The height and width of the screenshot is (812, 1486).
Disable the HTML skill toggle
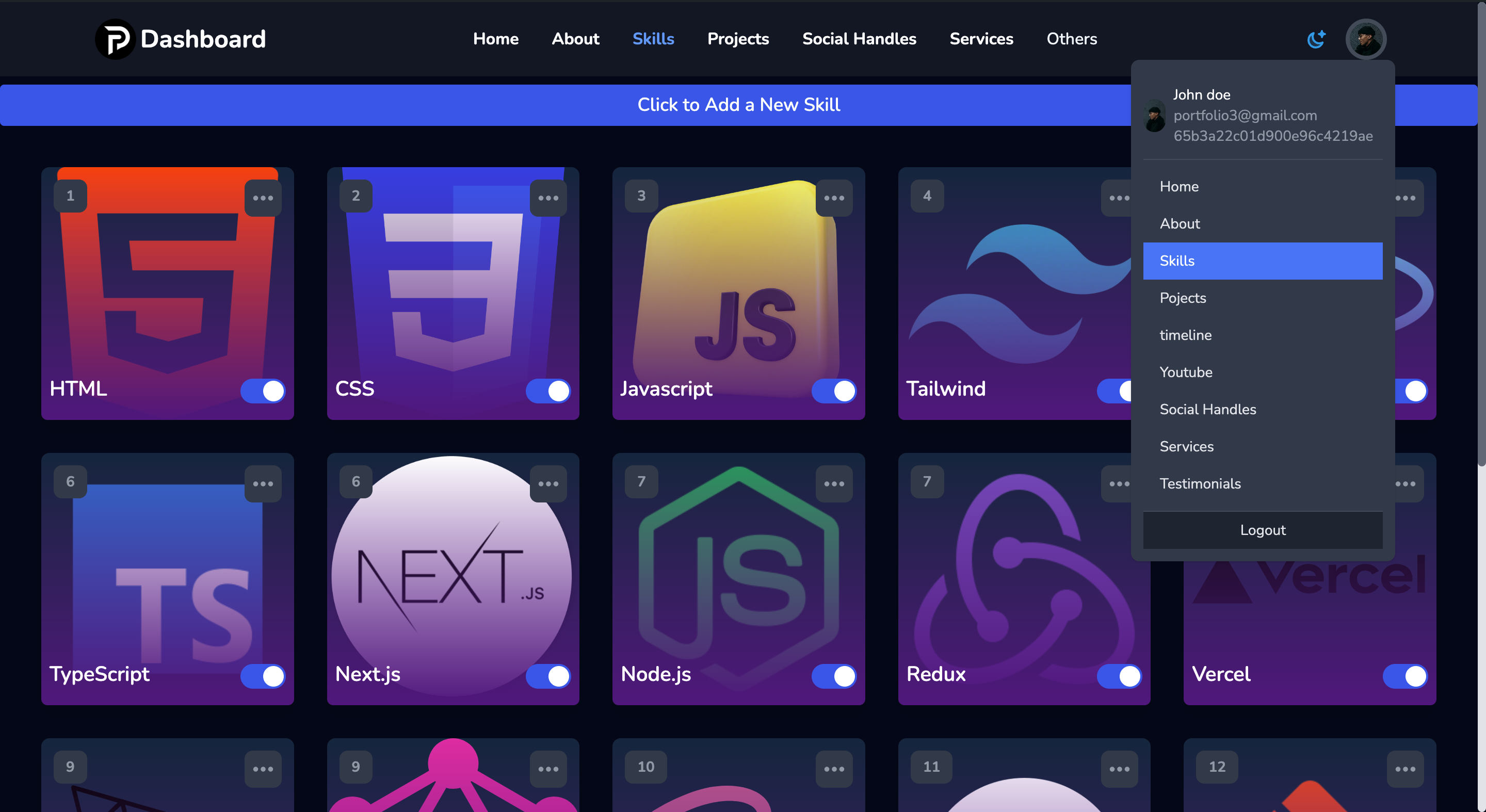263,391
